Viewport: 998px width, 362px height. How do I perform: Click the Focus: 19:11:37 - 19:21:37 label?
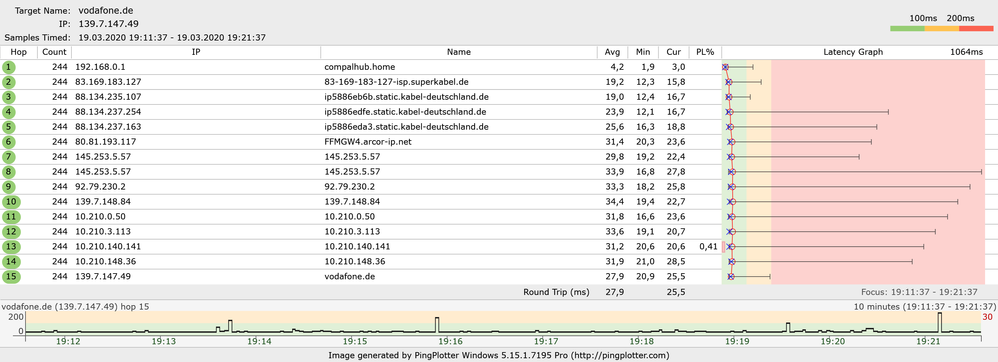click(918, 292)
